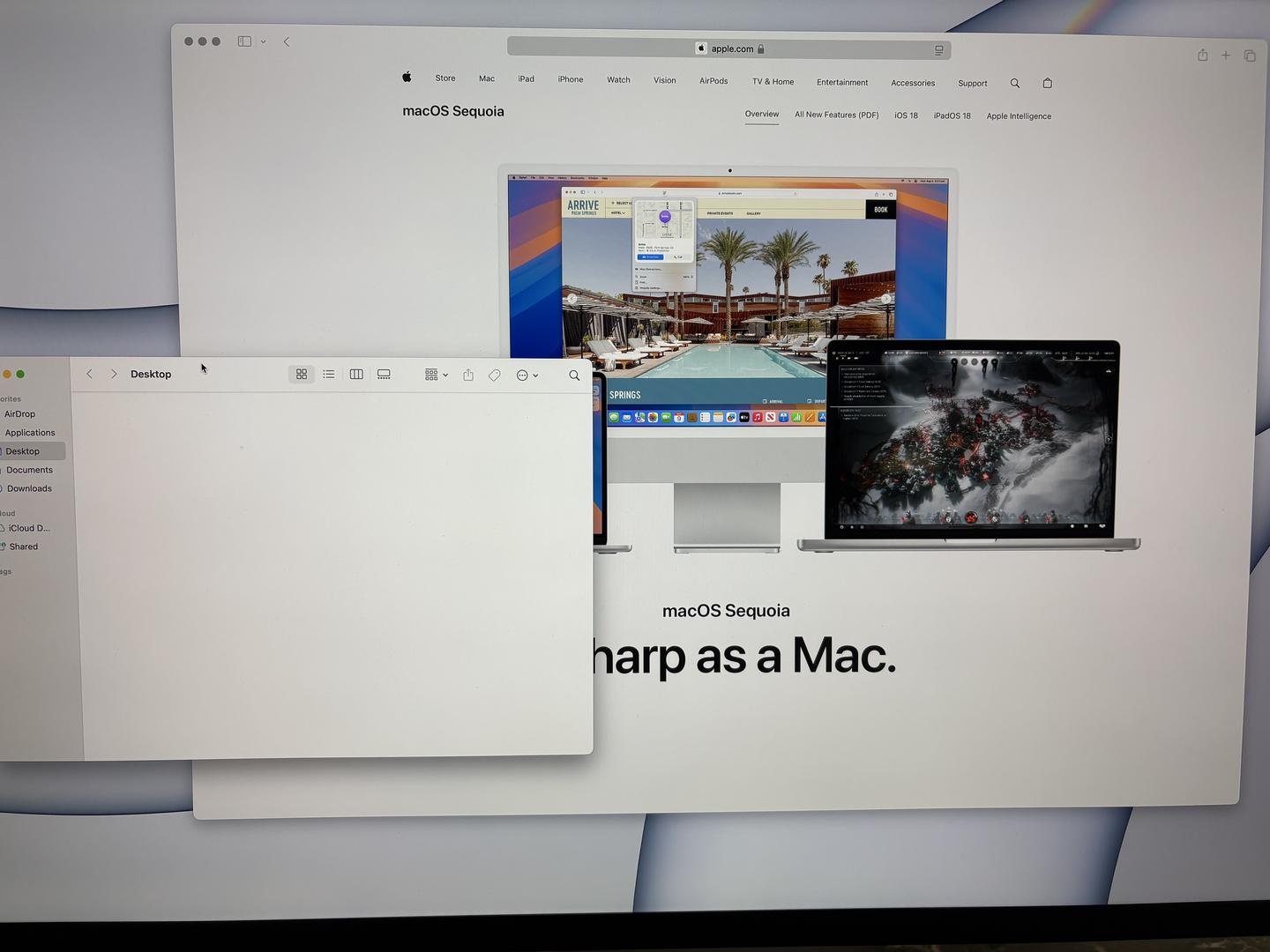
Task: Go forward in Finder window
Action: pyautogui.click(x=114, y=374)
